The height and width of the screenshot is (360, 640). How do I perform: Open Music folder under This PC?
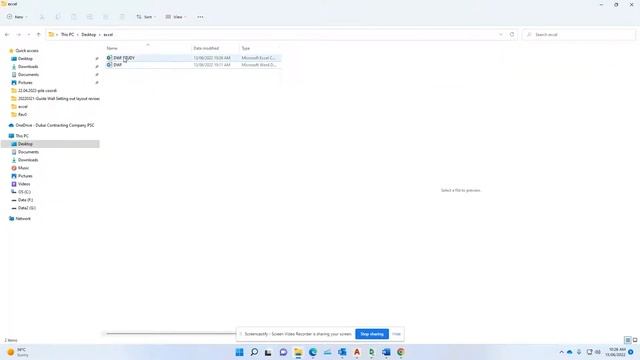(x=23, y=168)
